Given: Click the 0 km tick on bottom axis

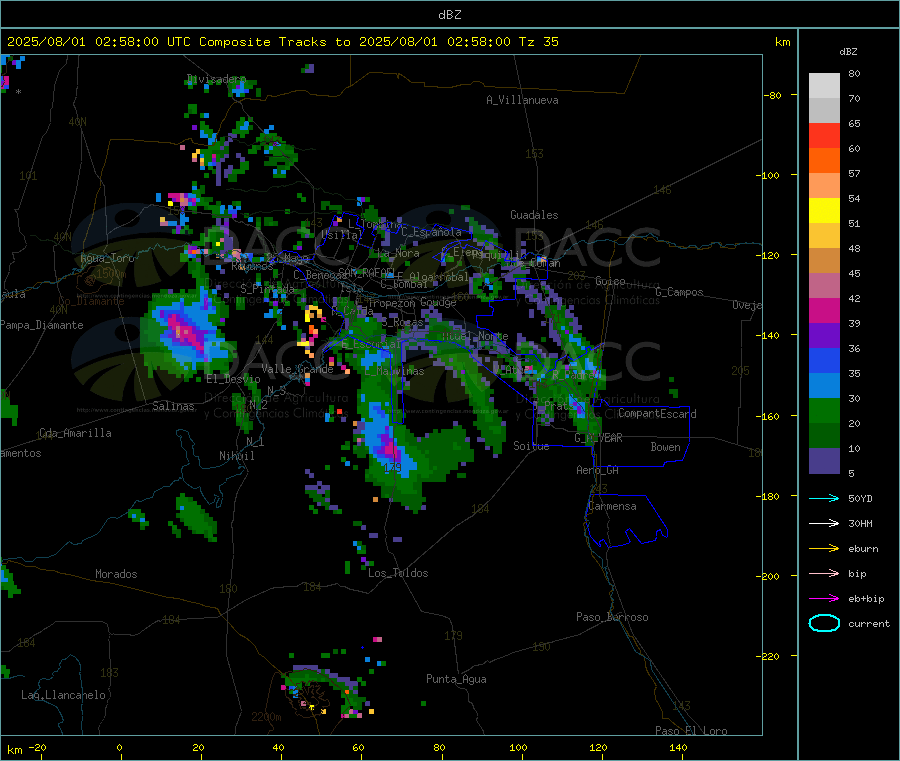Looking at the screenshot, I should pos(119,747).
